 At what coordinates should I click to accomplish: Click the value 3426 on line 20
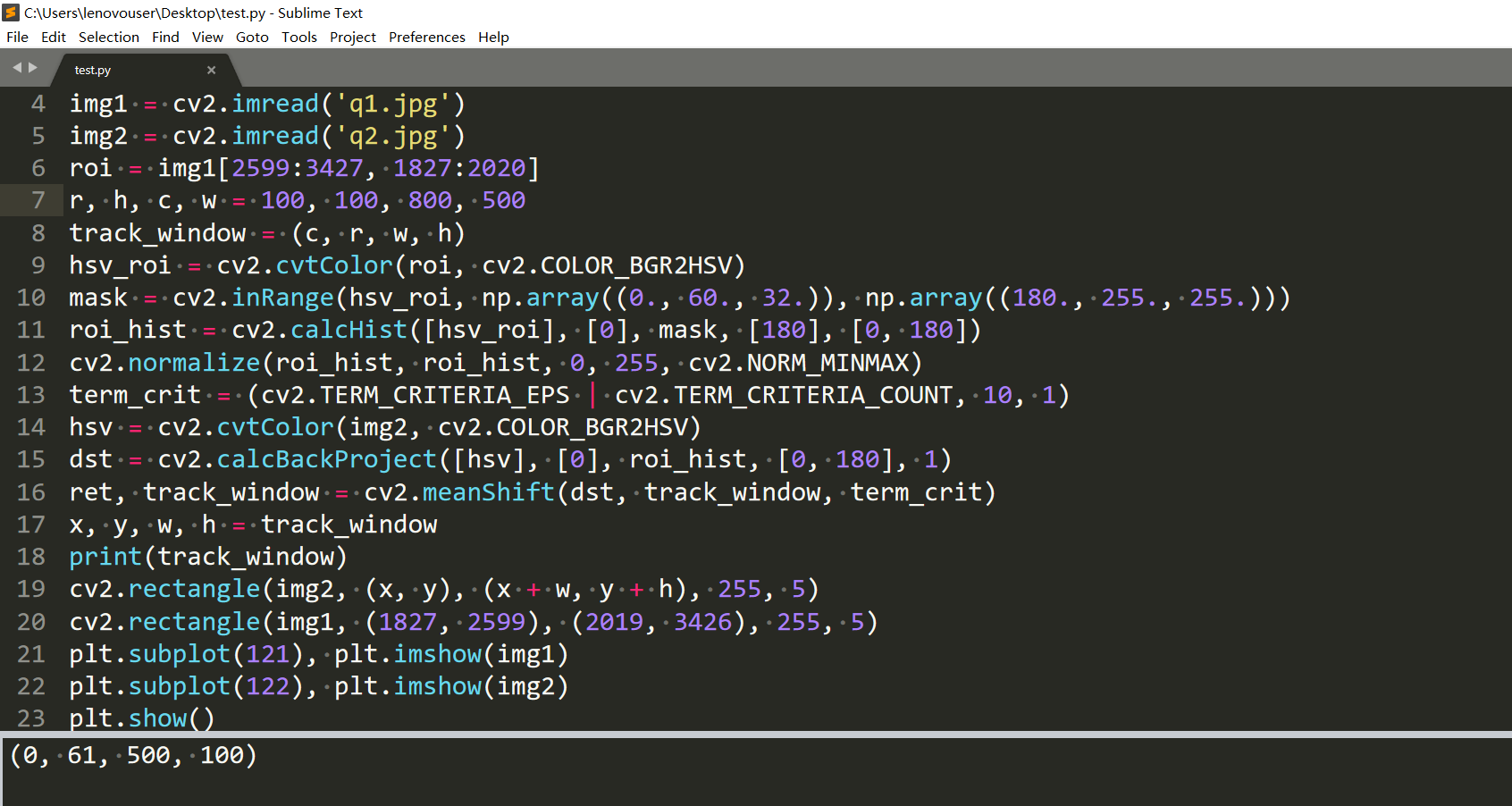pyautogui.click(x=703, y=622)
